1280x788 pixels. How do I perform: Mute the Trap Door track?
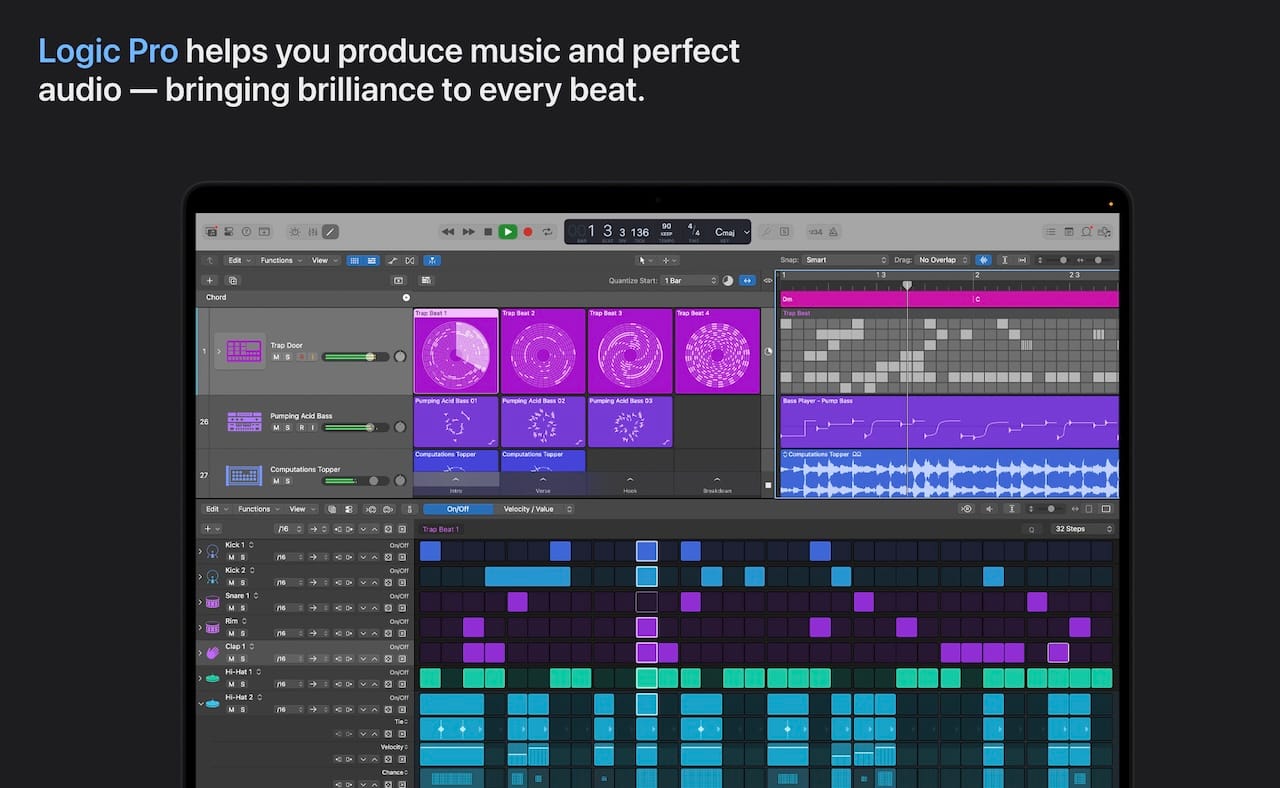276,357
